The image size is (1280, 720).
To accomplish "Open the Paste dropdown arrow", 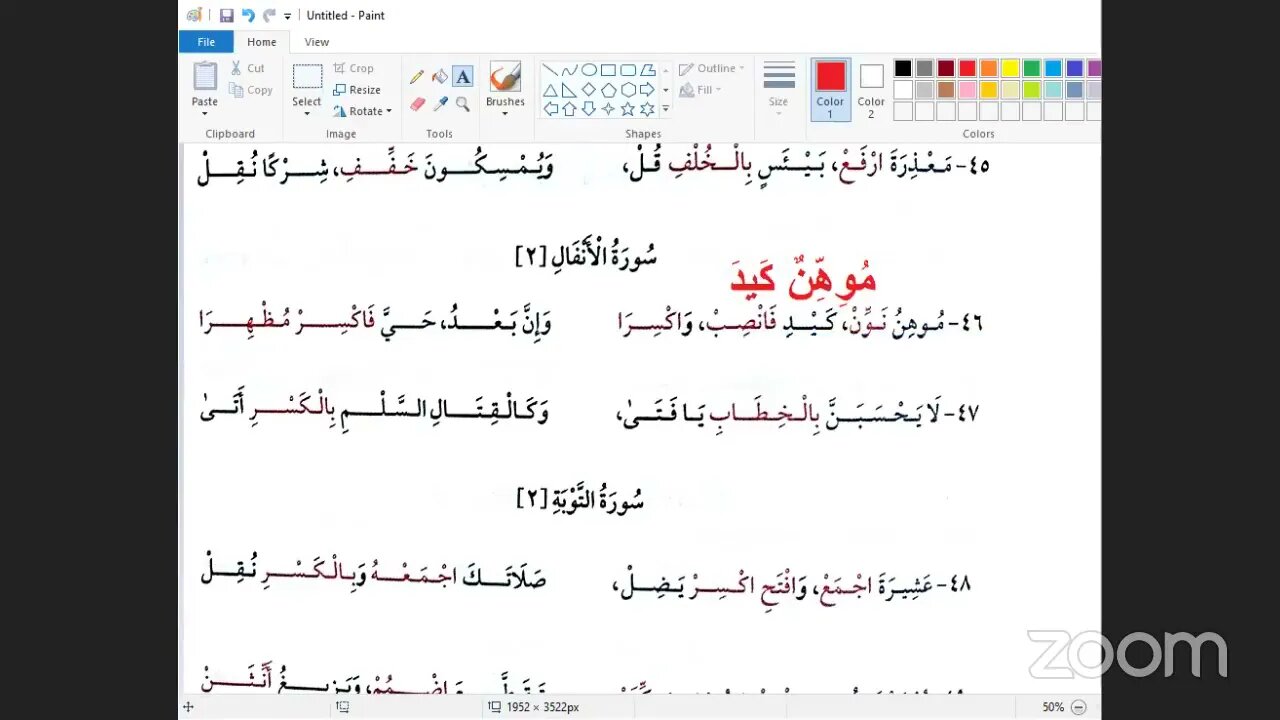I will (205, 113).
